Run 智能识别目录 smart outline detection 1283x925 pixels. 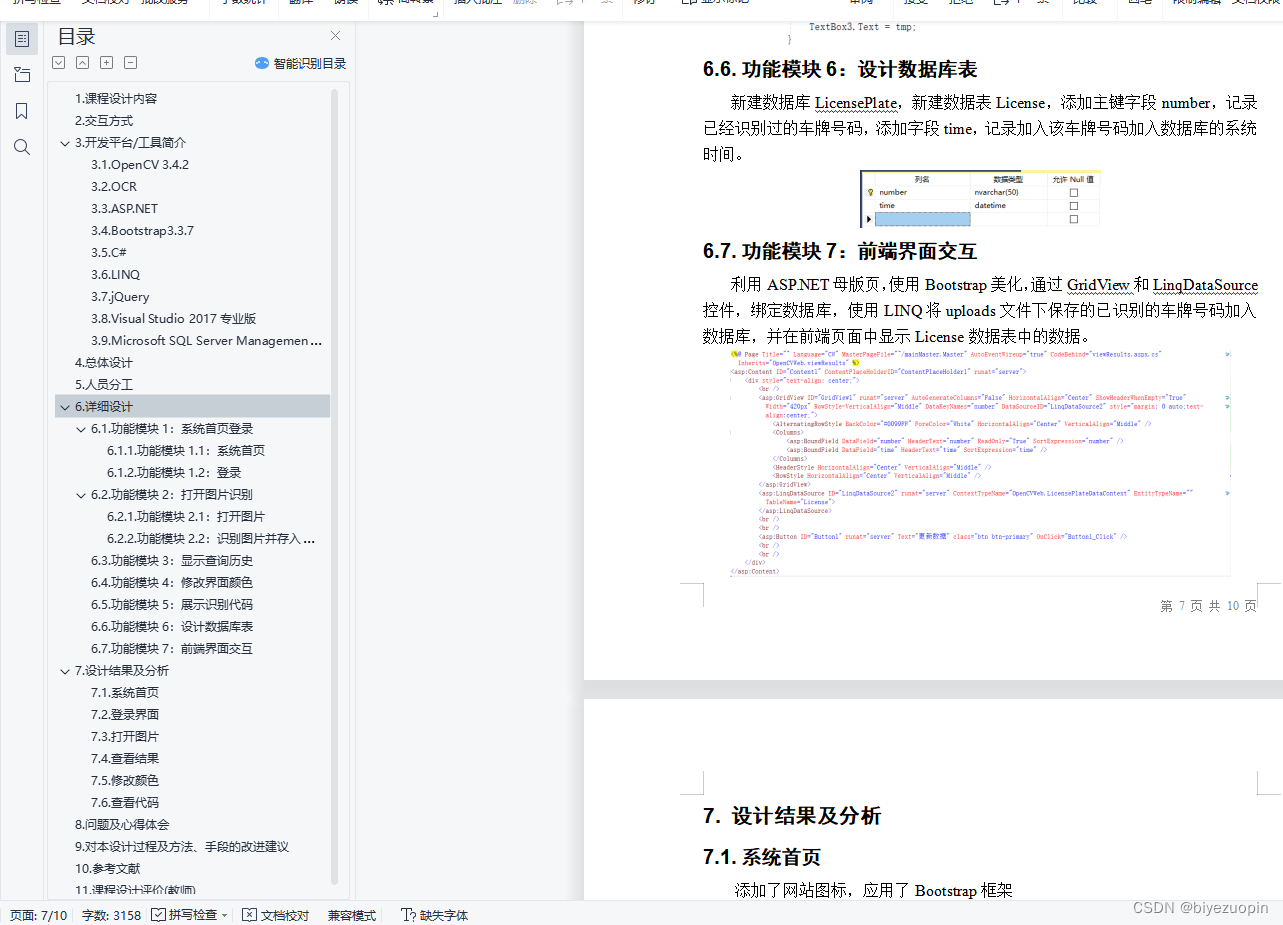300,63
